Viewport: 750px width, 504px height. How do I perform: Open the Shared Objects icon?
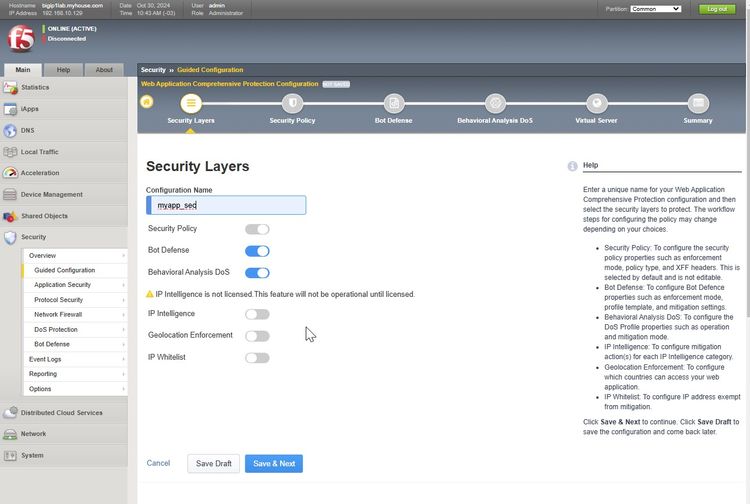(x=10, y=216)
